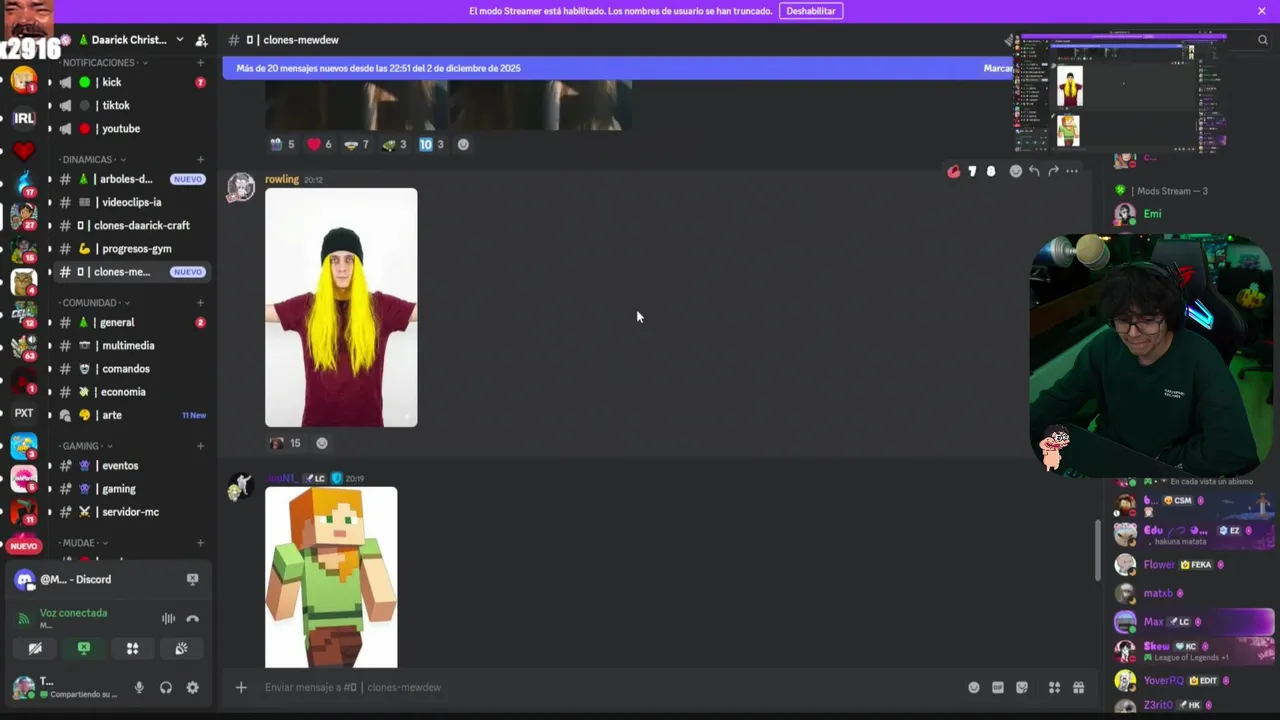Viewport: 1280px width, 720px height.
Task: Open noise suppression waveform icon
Action: click(168, 619)
